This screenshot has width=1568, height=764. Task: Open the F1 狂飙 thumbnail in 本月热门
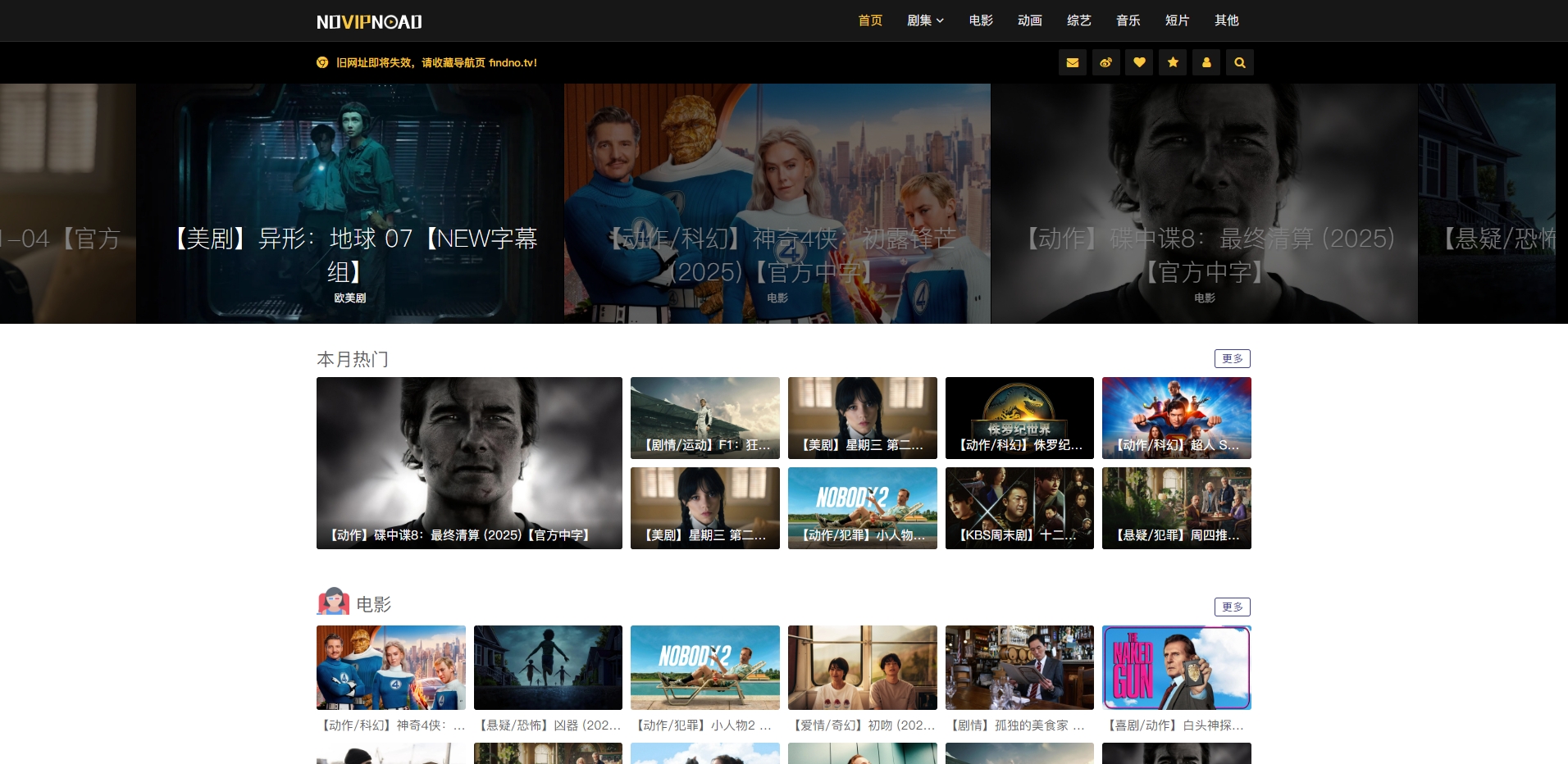click(704, 417)
